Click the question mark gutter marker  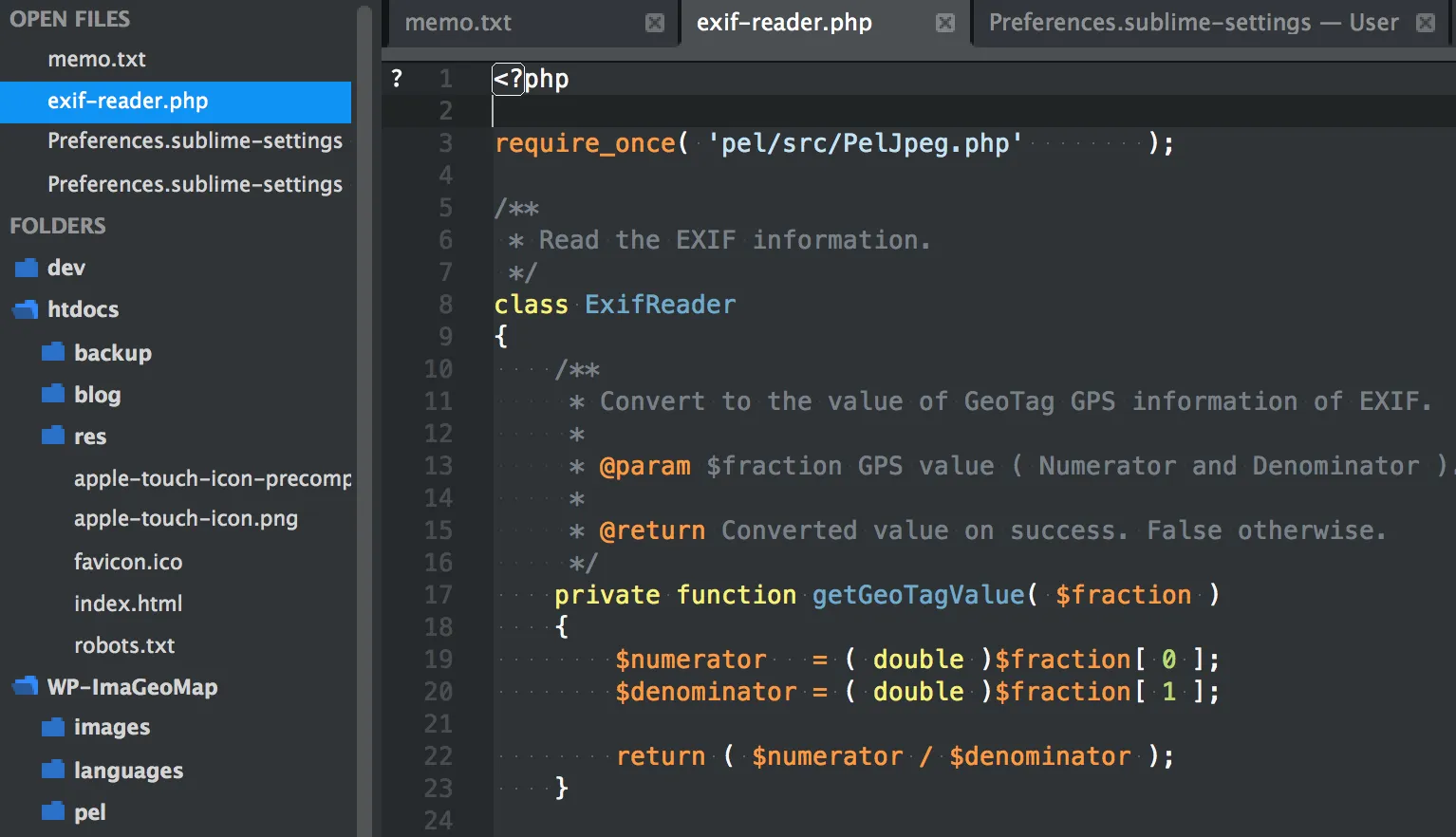click(x=397, y=79)
